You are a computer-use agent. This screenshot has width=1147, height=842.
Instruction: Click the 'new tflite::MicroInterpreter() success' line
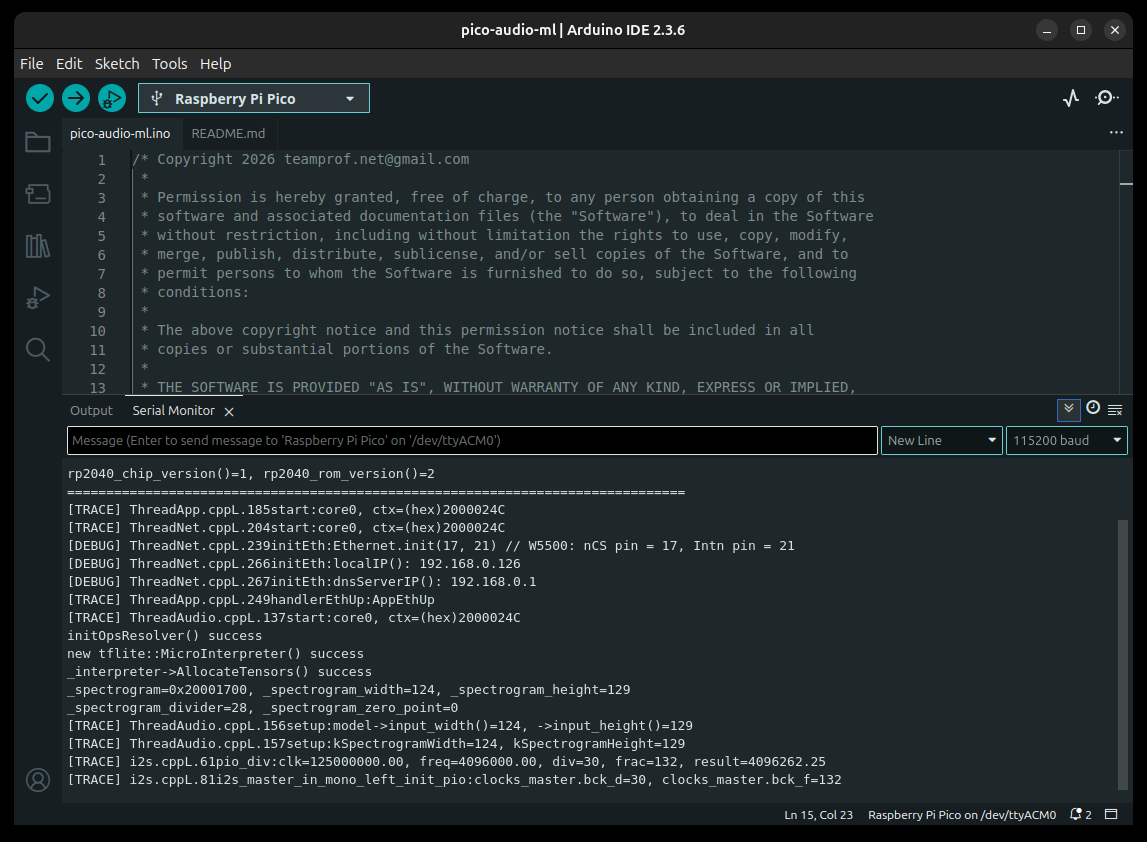pyautogui.click(x=216, y=653)
